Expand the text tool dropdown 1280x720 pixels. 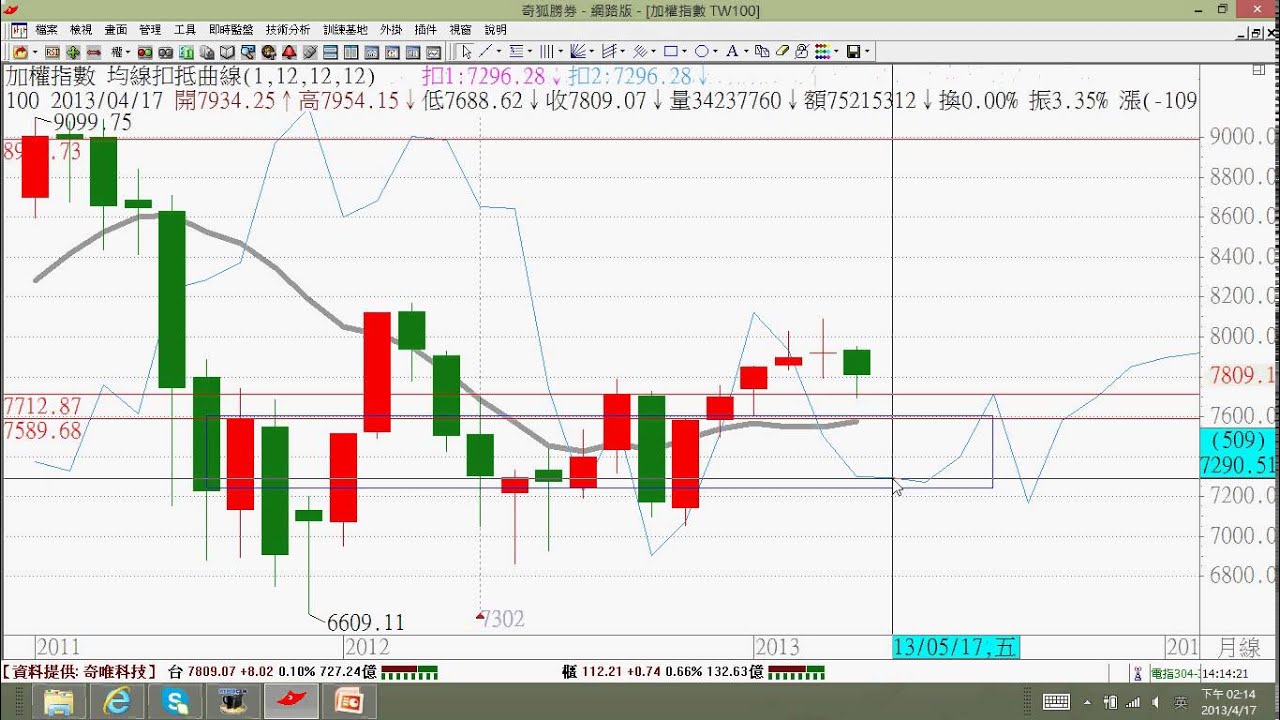tap(746, 51)
